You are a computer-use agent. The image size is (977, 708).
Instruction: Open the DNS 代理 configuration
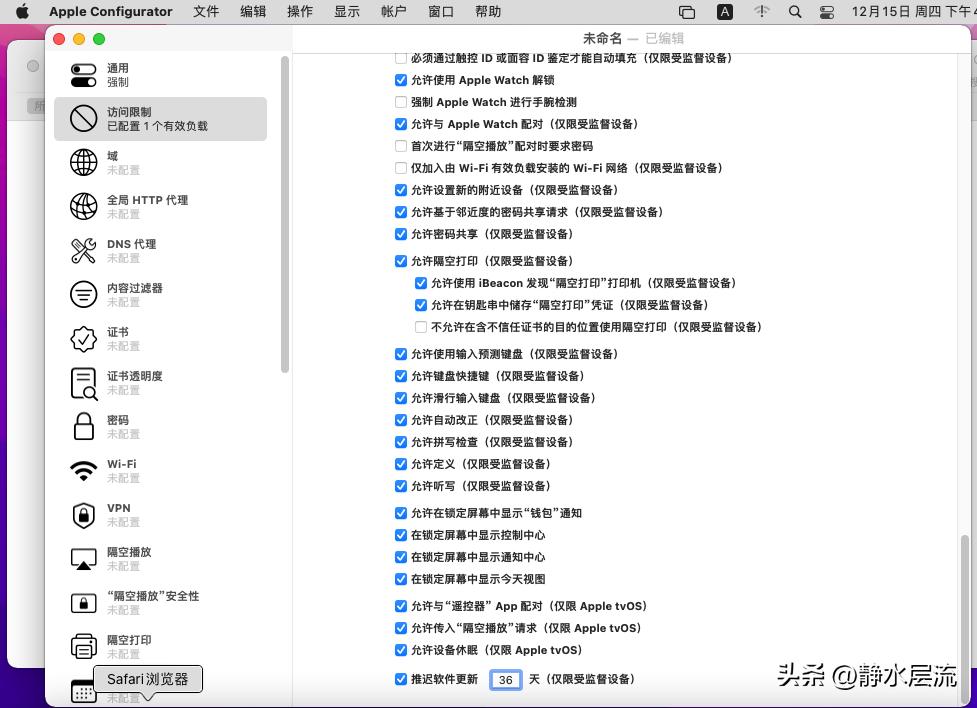[85, 250]
